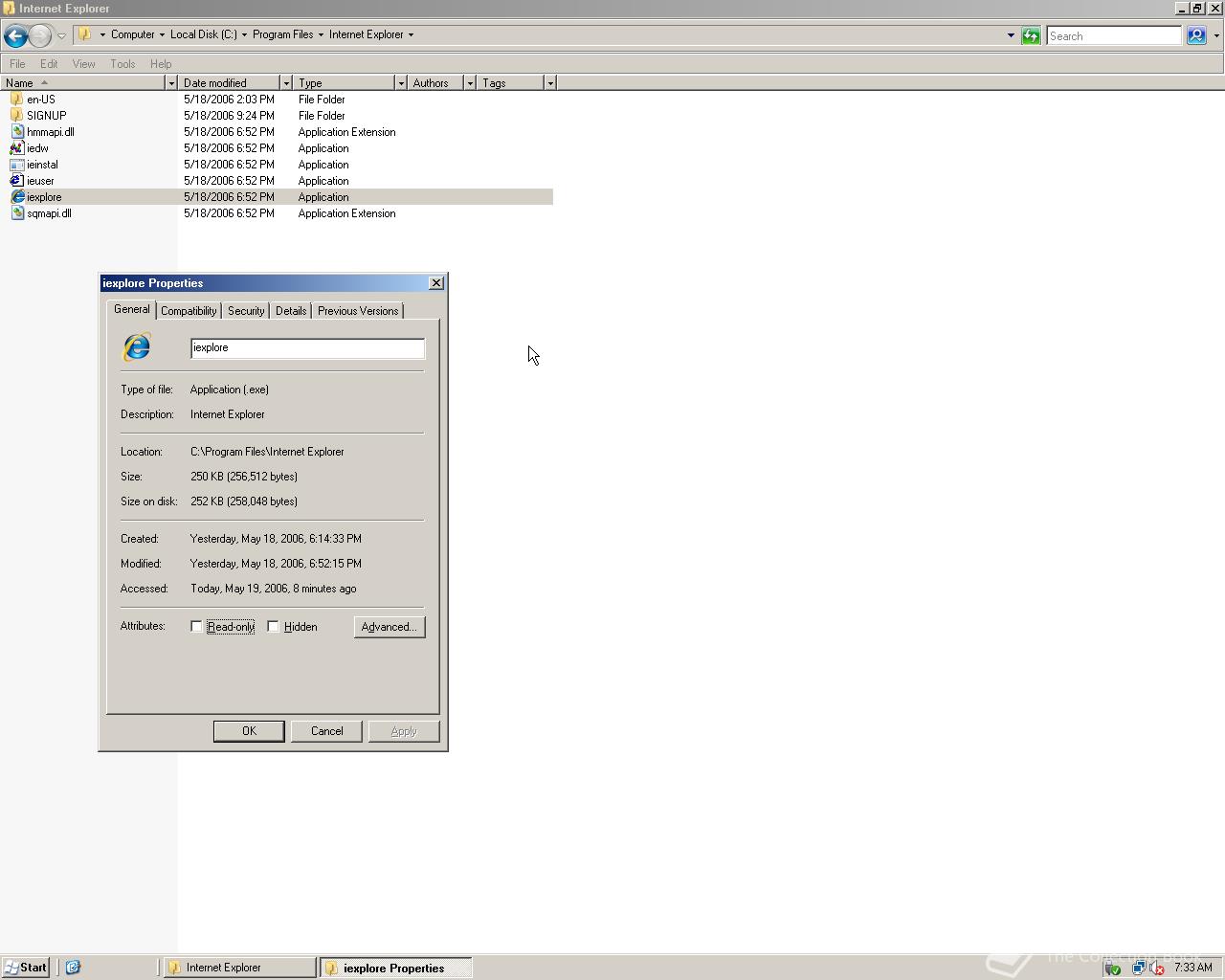The height and width of the screenshot is (980, 1225).
Task: Open the File menu
Action: point(17,64)
